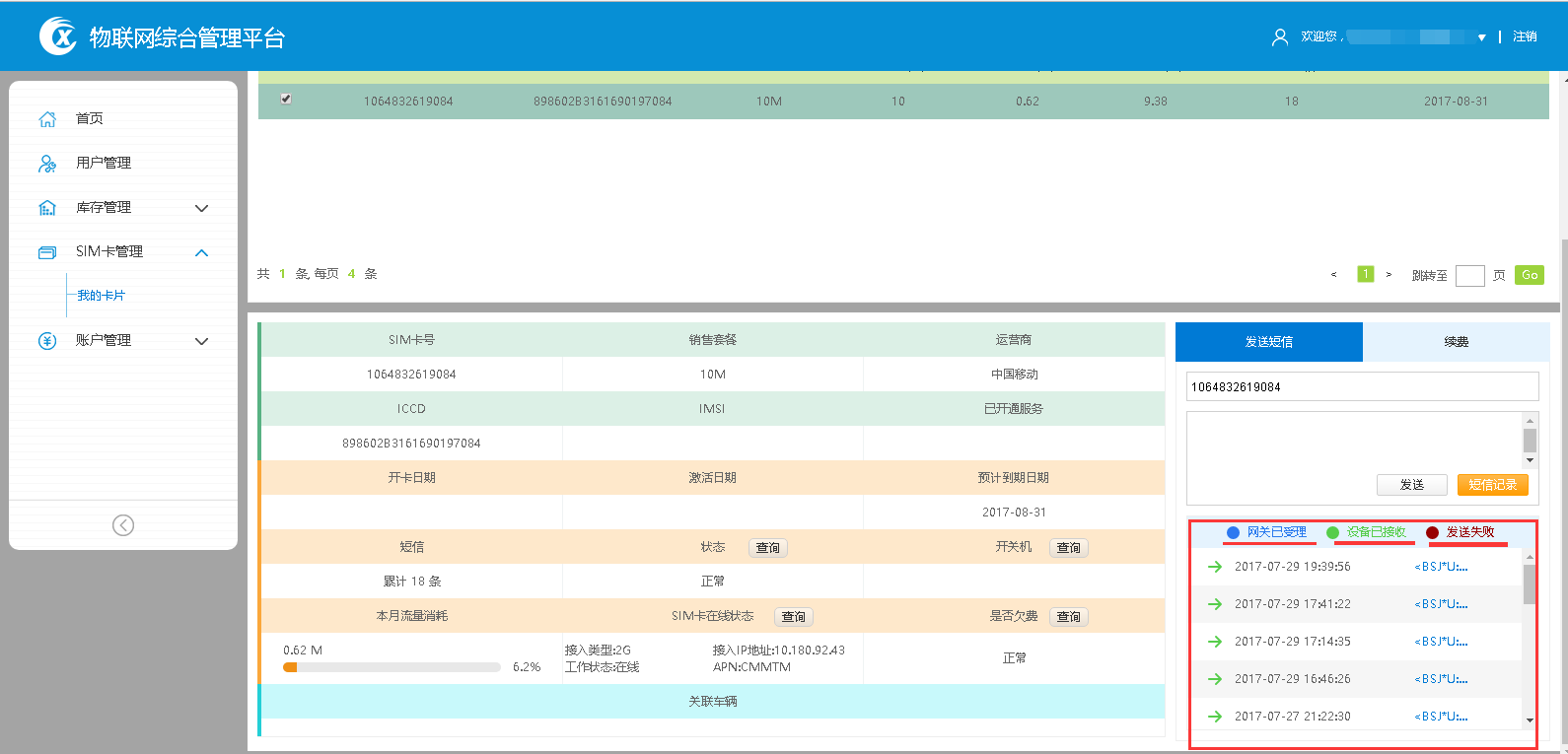Expand the 库存管理 menu chevron
1568x754 pixels.
[202, 208]
